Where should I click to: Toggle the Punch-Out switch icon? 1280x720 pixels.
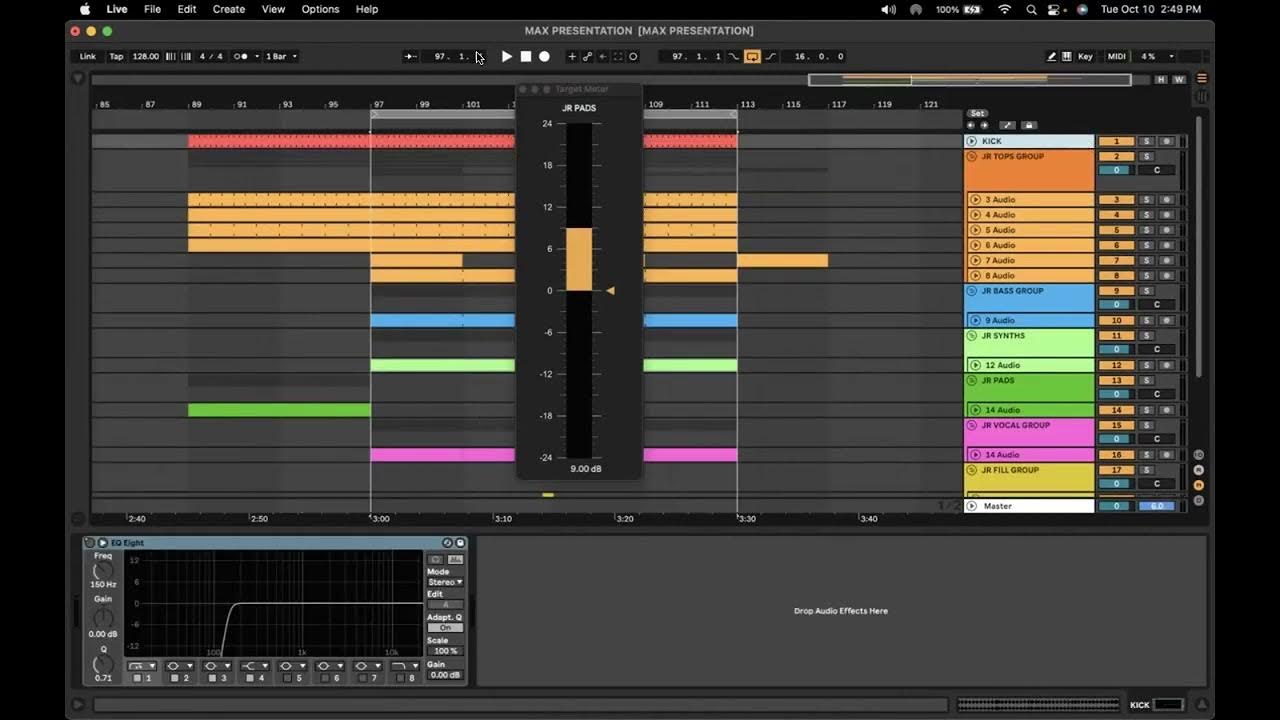click(x=771, y=56)
